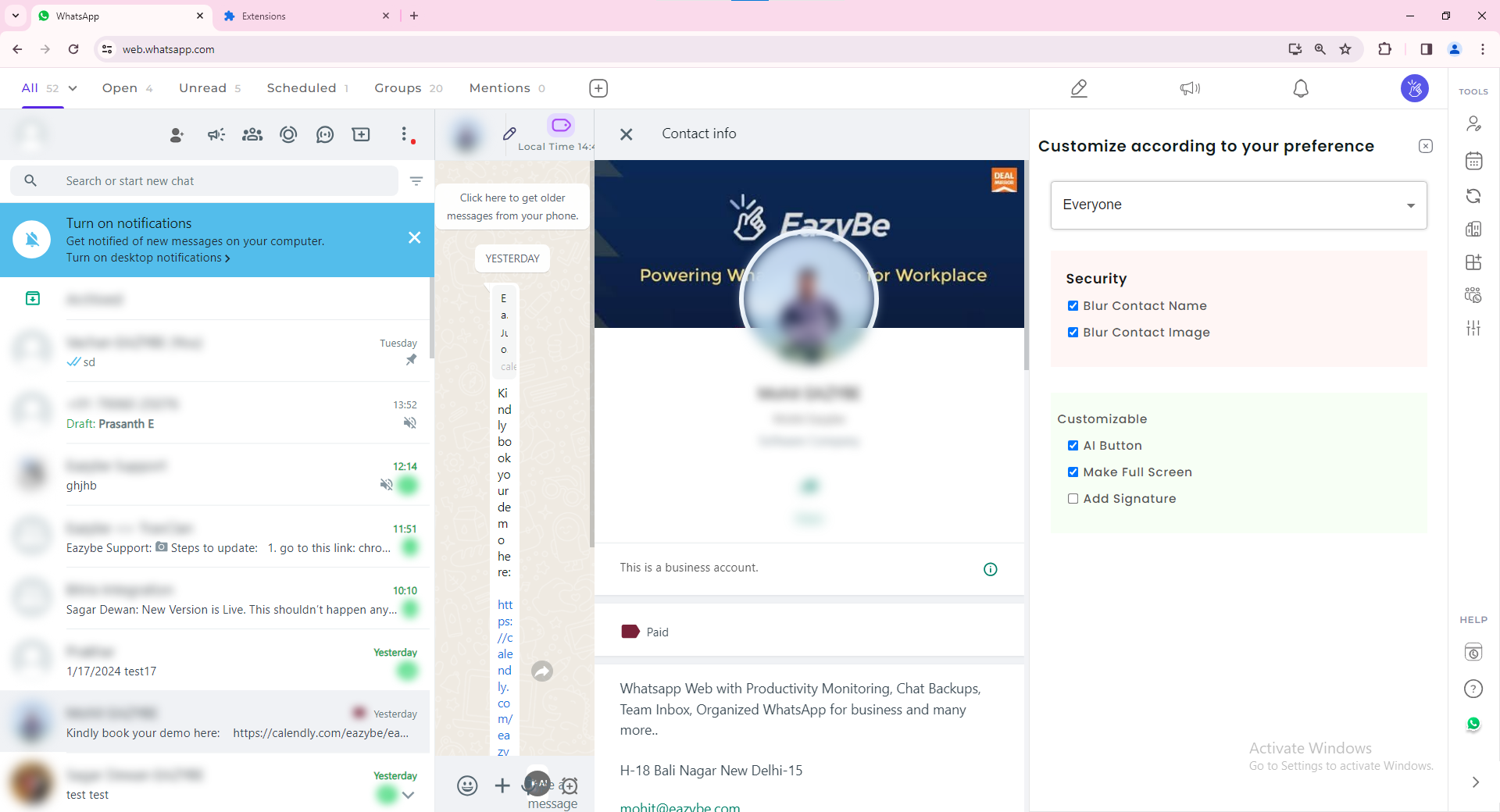Click the Chrome extensions puzzle icon

(1384, 48)
